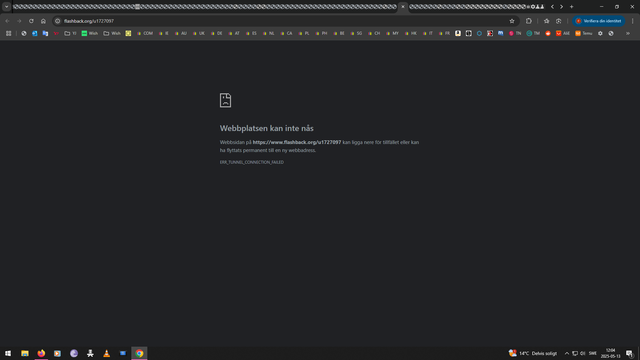Switch SWE keyboard language indicator
Viewport: 640px width, 360px height.
593,353
